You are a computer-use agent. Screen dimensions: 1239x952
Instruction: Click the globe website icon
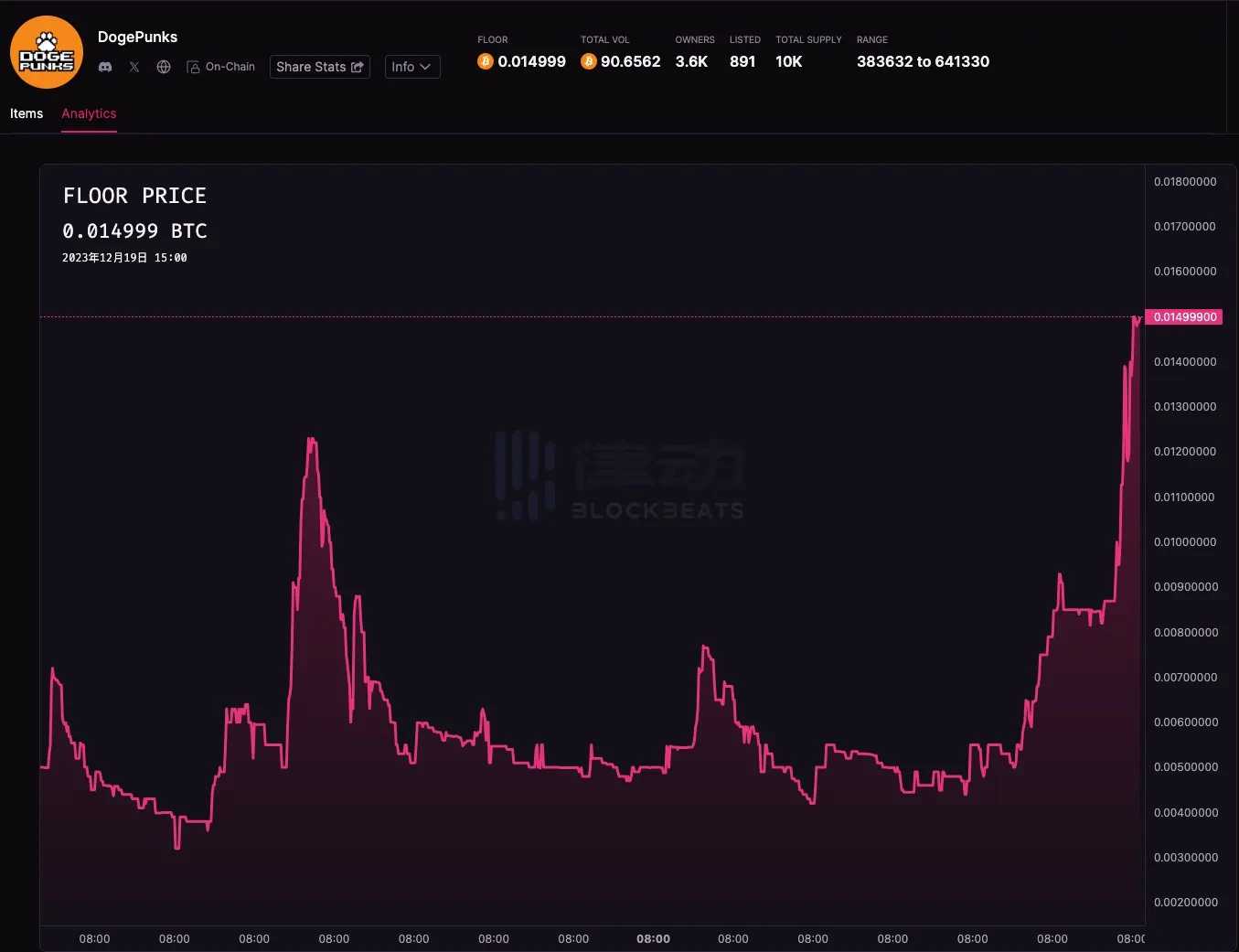pyautogui.click(x=164, y=67)
